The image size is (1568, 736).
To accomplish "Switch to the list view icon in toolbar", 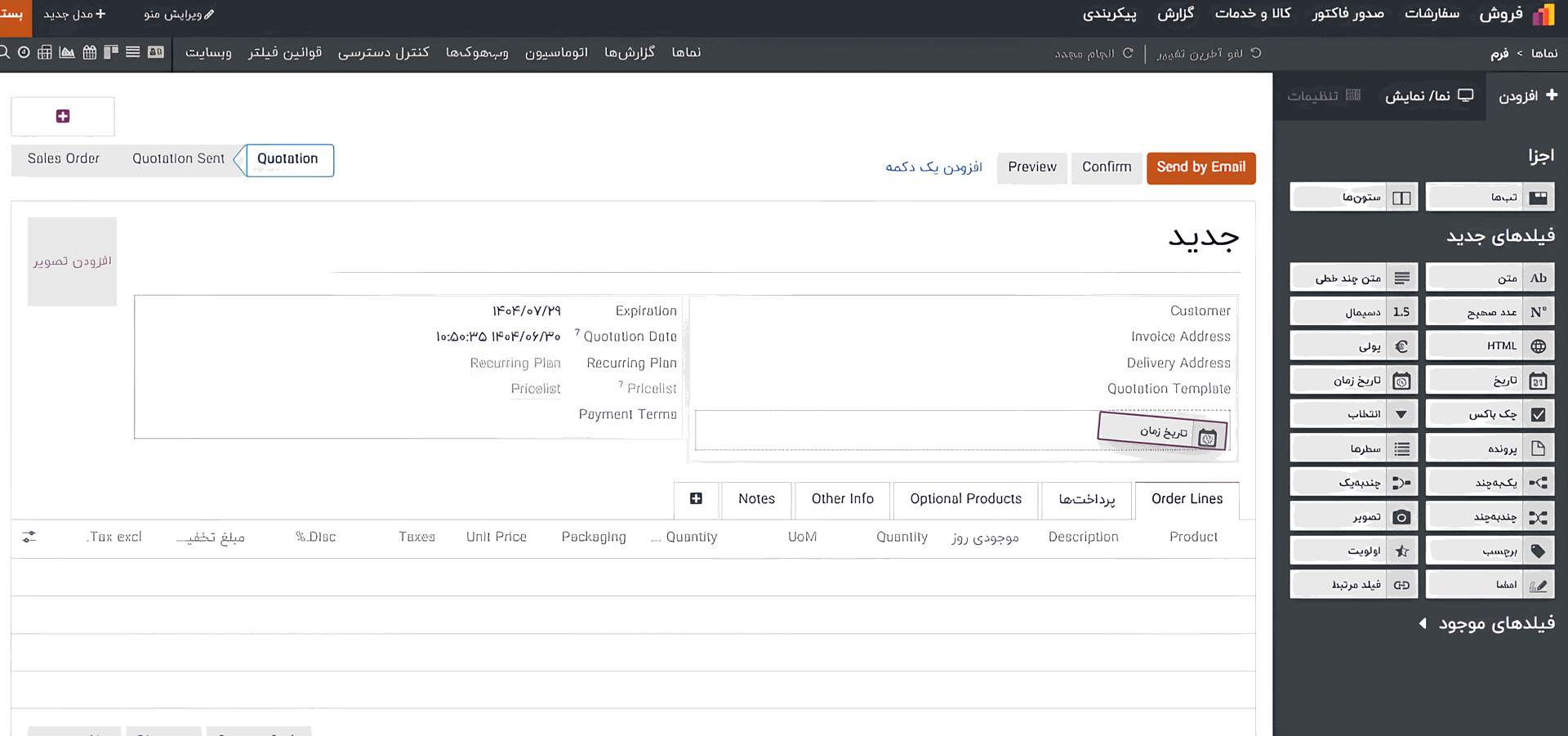I will point(132,52).
